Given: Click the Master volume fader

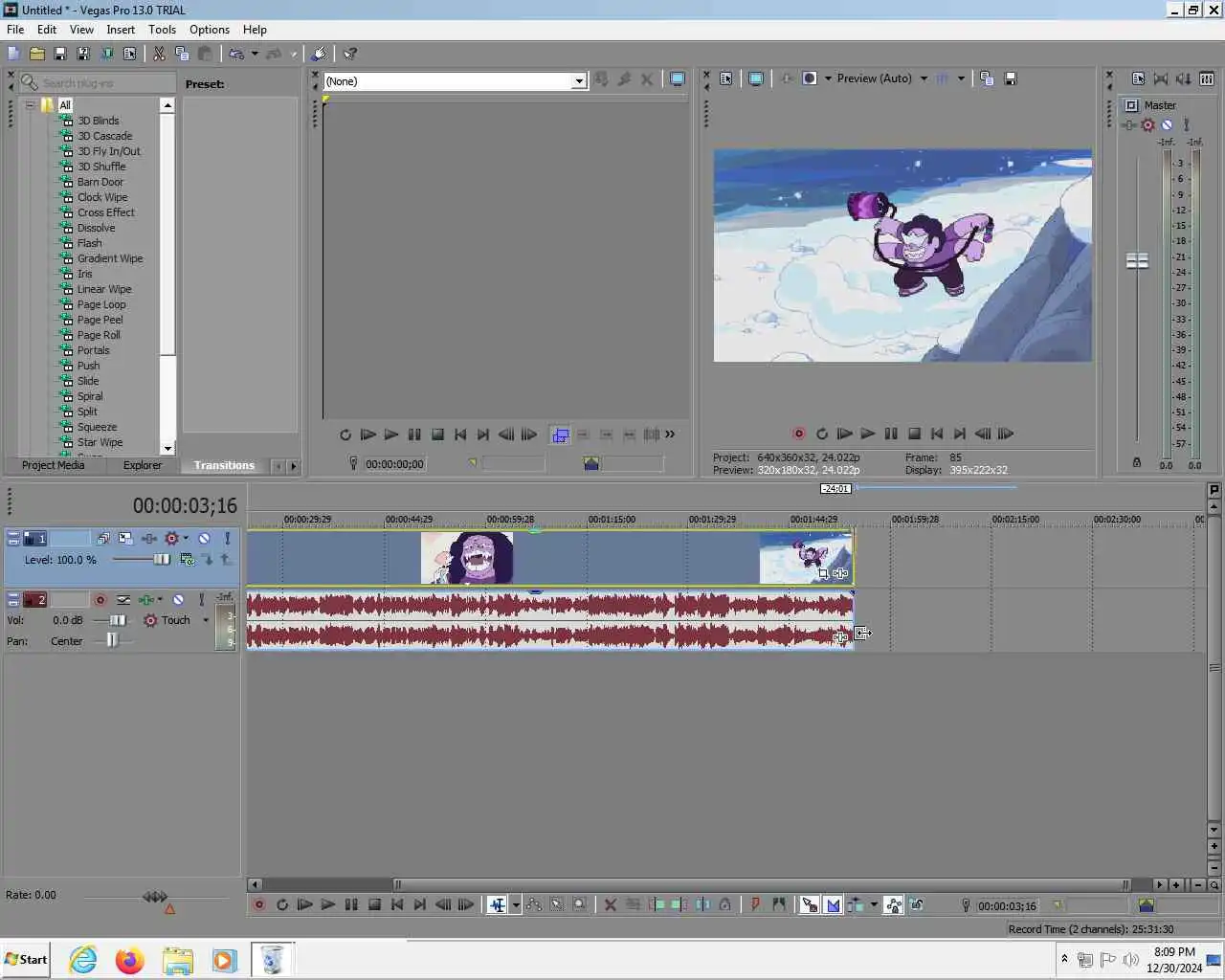Looking at the screenshot, I should pyautogui.click(x=1137, y=260).
